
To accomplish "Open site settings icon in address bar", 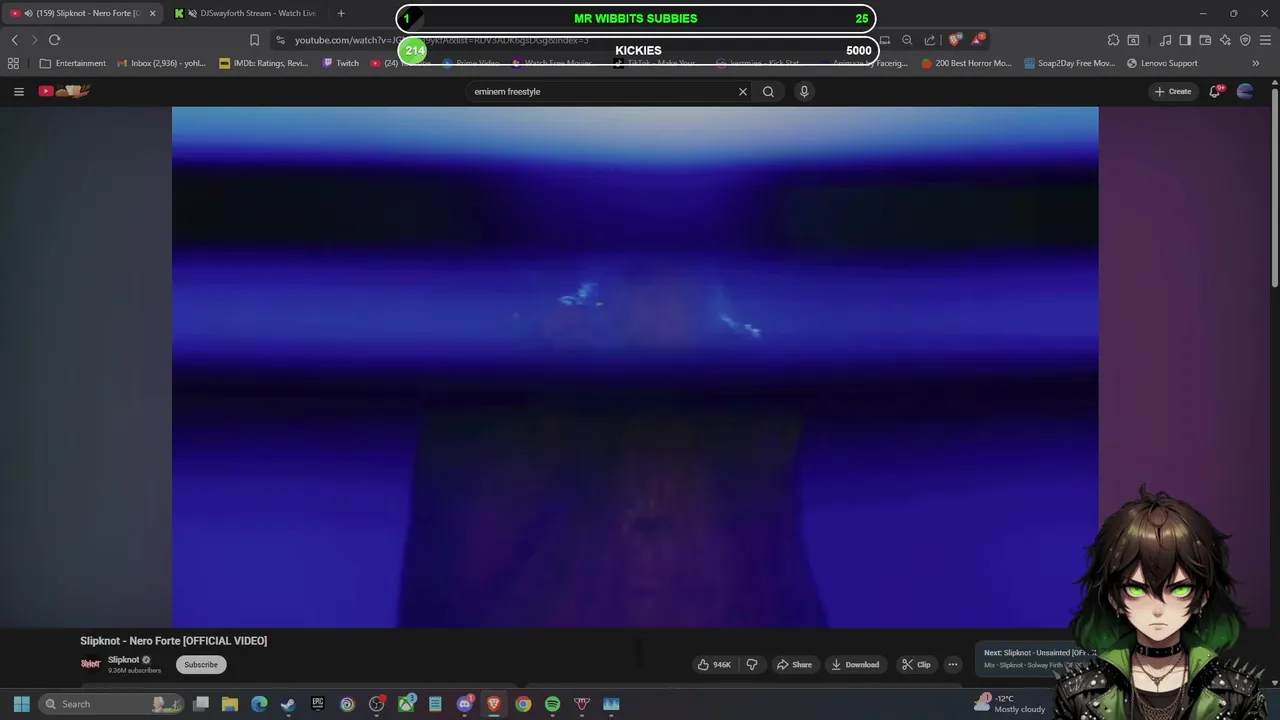I will pos(281,40).
